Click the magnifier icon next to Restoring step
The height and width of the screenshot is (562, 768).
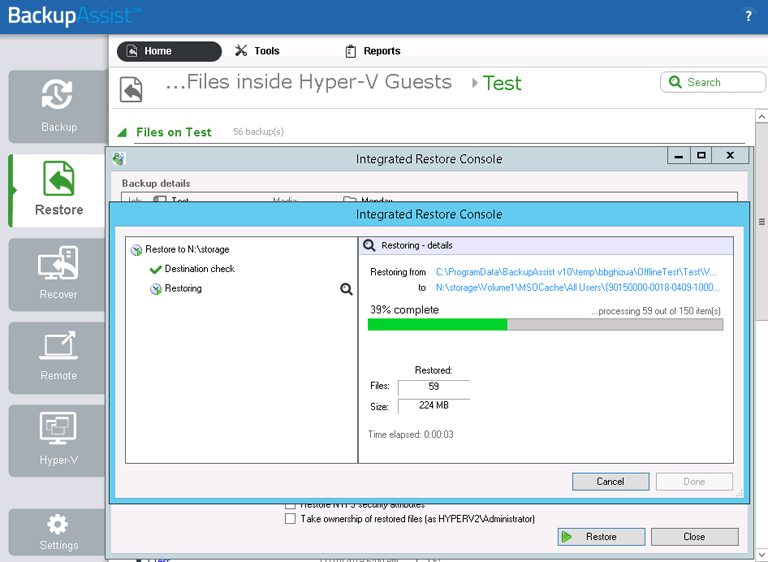click(x=346, y=289)
